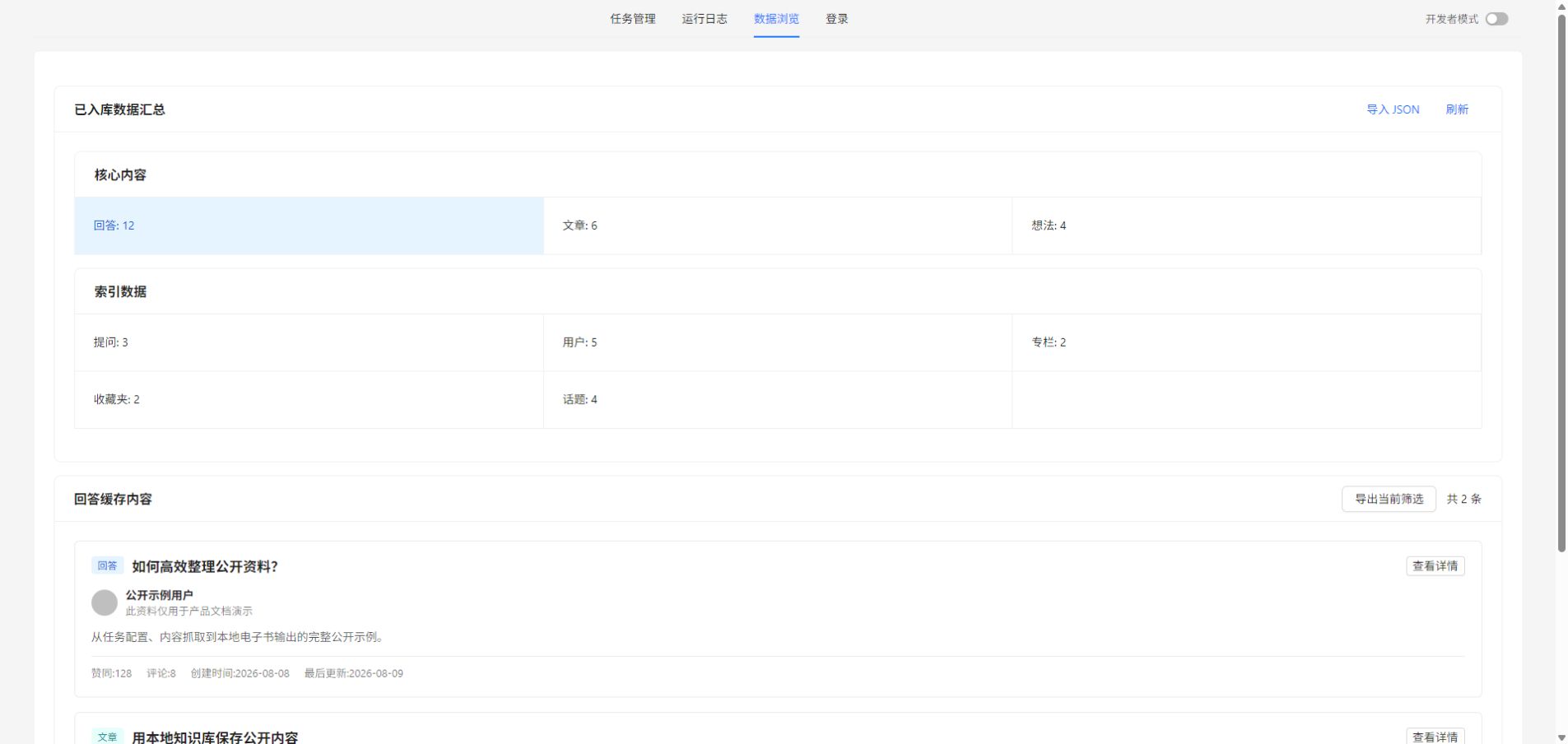View details of 如何高效整理公开资料 answer
This screenshot has height=744, width=1568.
1435,566
